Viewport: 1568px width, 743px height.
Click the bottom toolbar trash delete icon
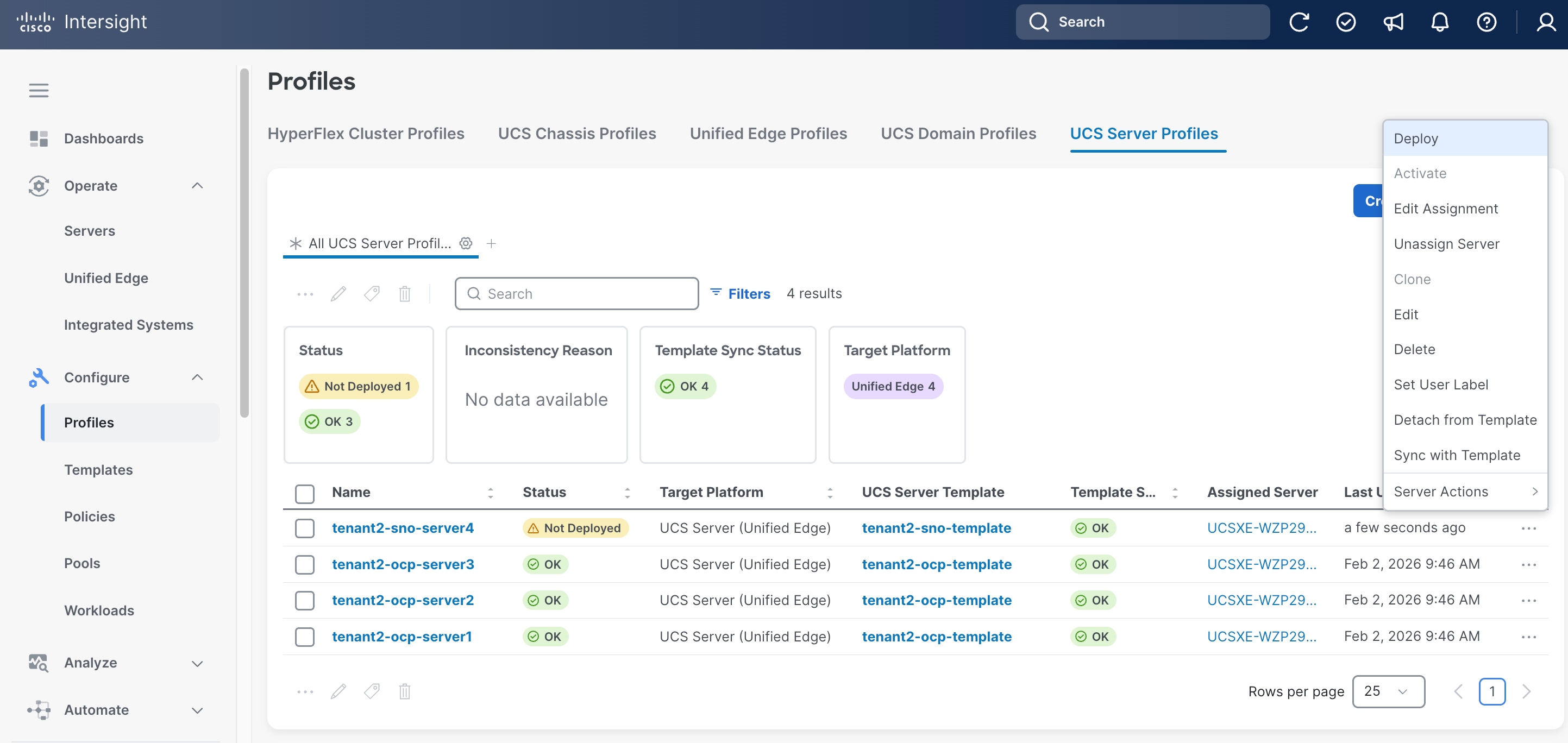[405, 691]
